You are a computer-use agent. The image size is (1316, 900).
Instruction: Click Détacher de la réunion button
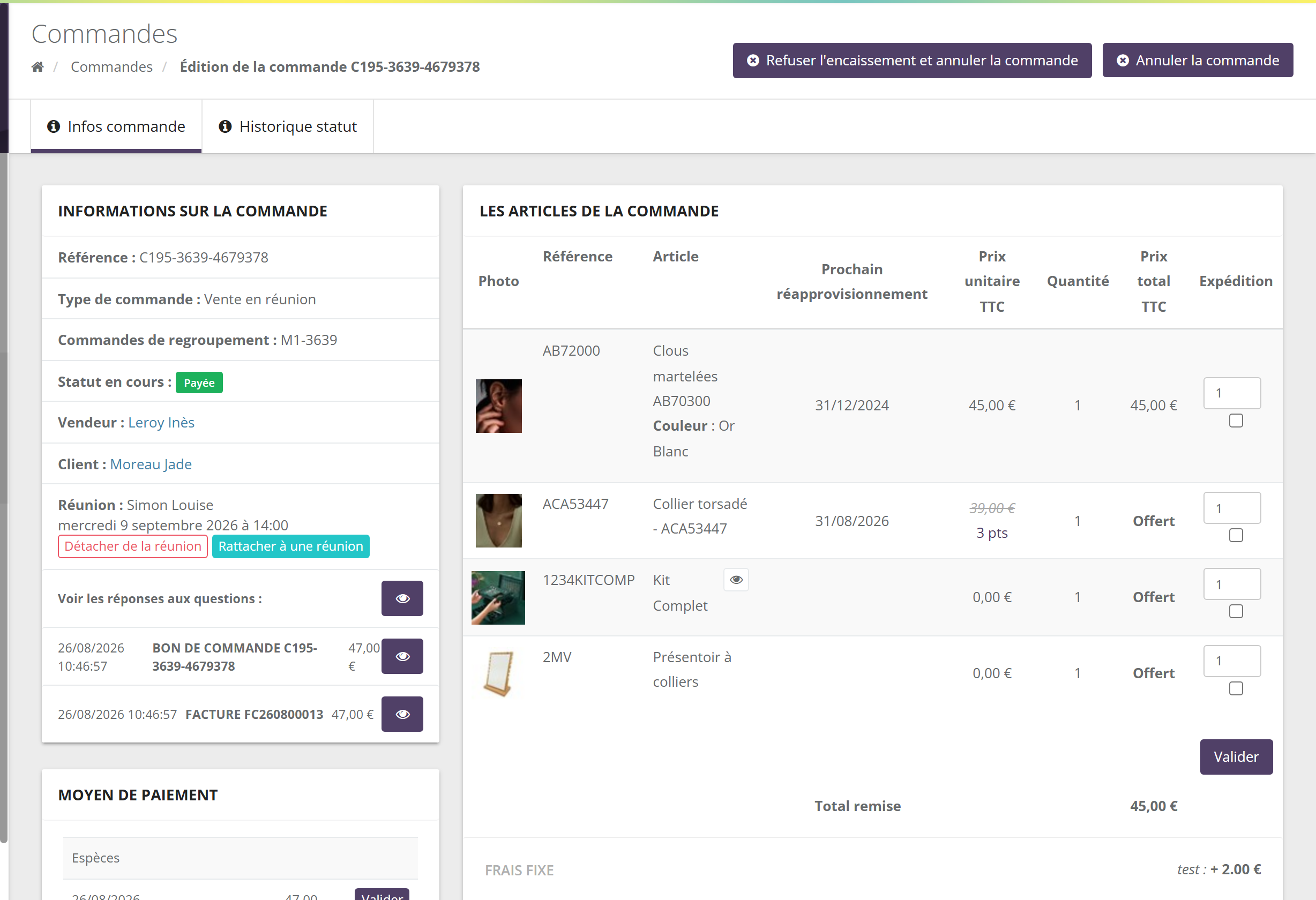tap(132, 546)
